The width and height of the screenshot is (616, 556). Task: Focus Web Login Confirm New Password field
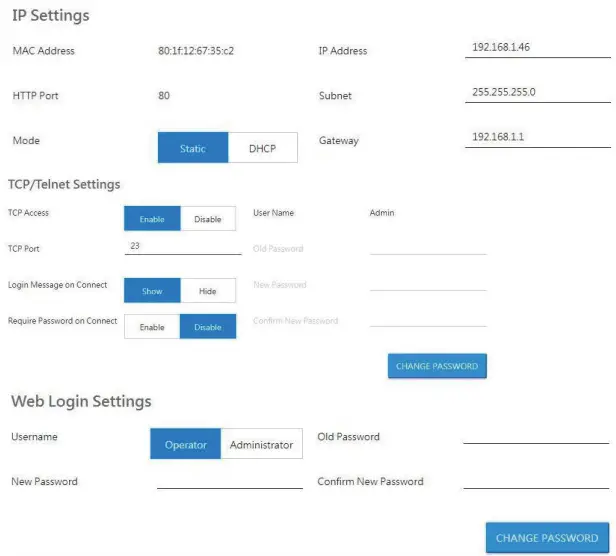tap(536, 480)
